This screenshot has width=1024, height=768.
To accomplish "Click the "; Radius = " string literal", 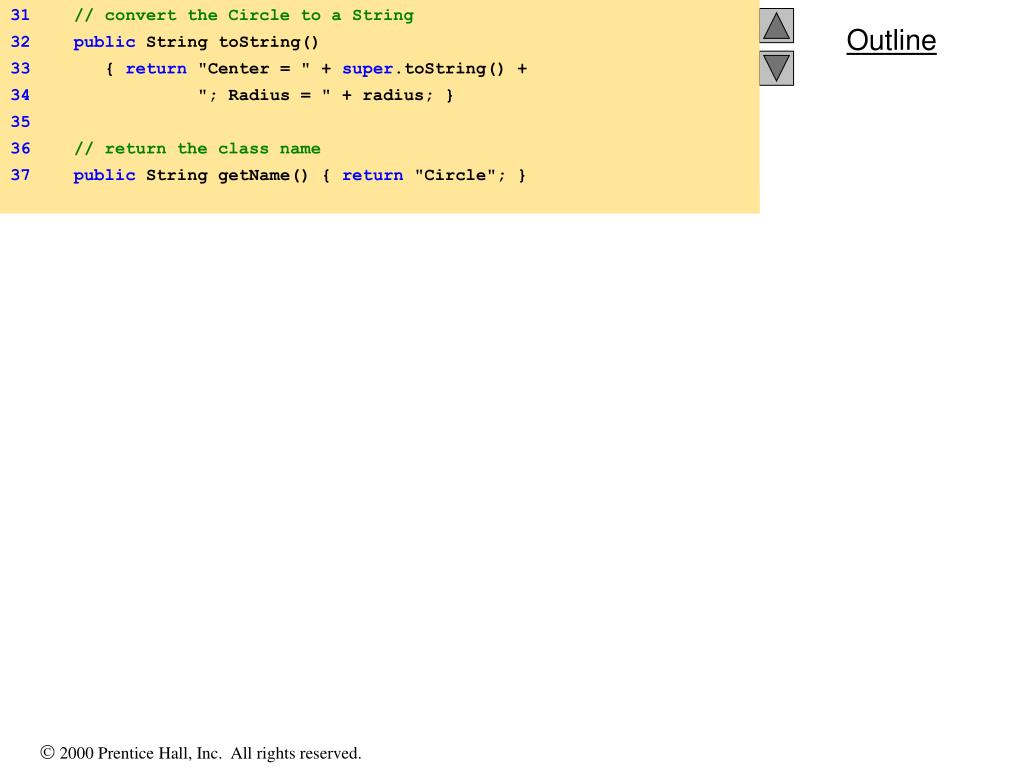I will [x=264, y=95].
